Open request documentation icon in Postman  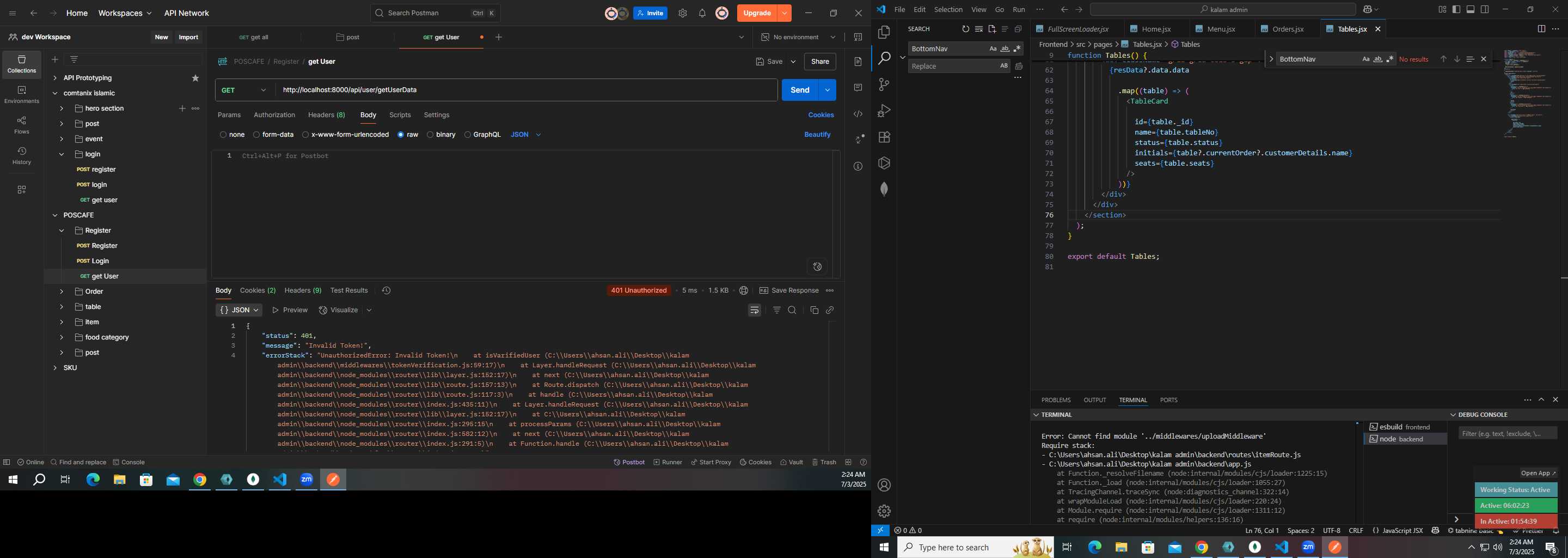[858, 62]
